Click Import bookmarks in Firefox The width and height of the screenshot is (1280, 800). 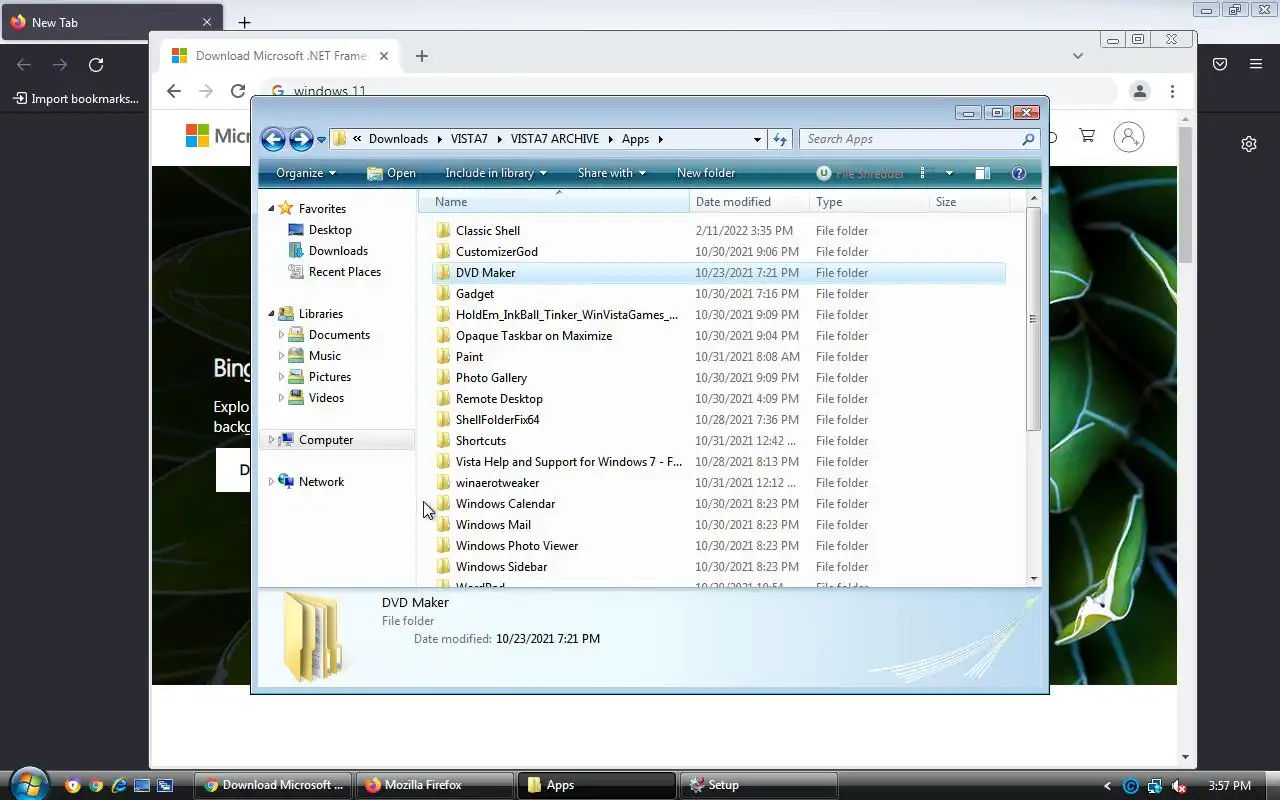[76, 99]
